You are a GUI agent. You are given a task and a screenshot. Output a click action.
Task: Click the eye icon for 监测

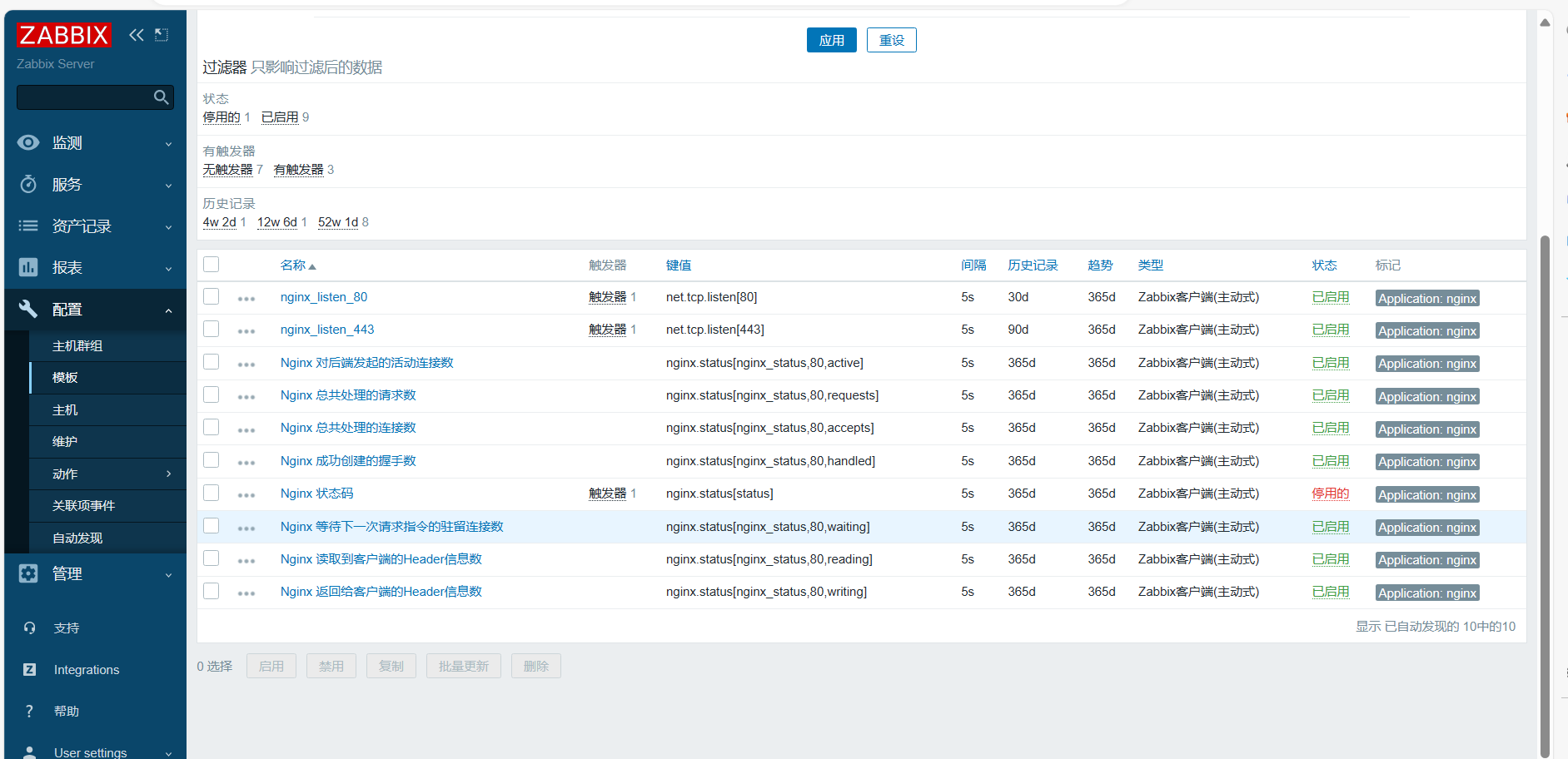click(x=28, y=142)
